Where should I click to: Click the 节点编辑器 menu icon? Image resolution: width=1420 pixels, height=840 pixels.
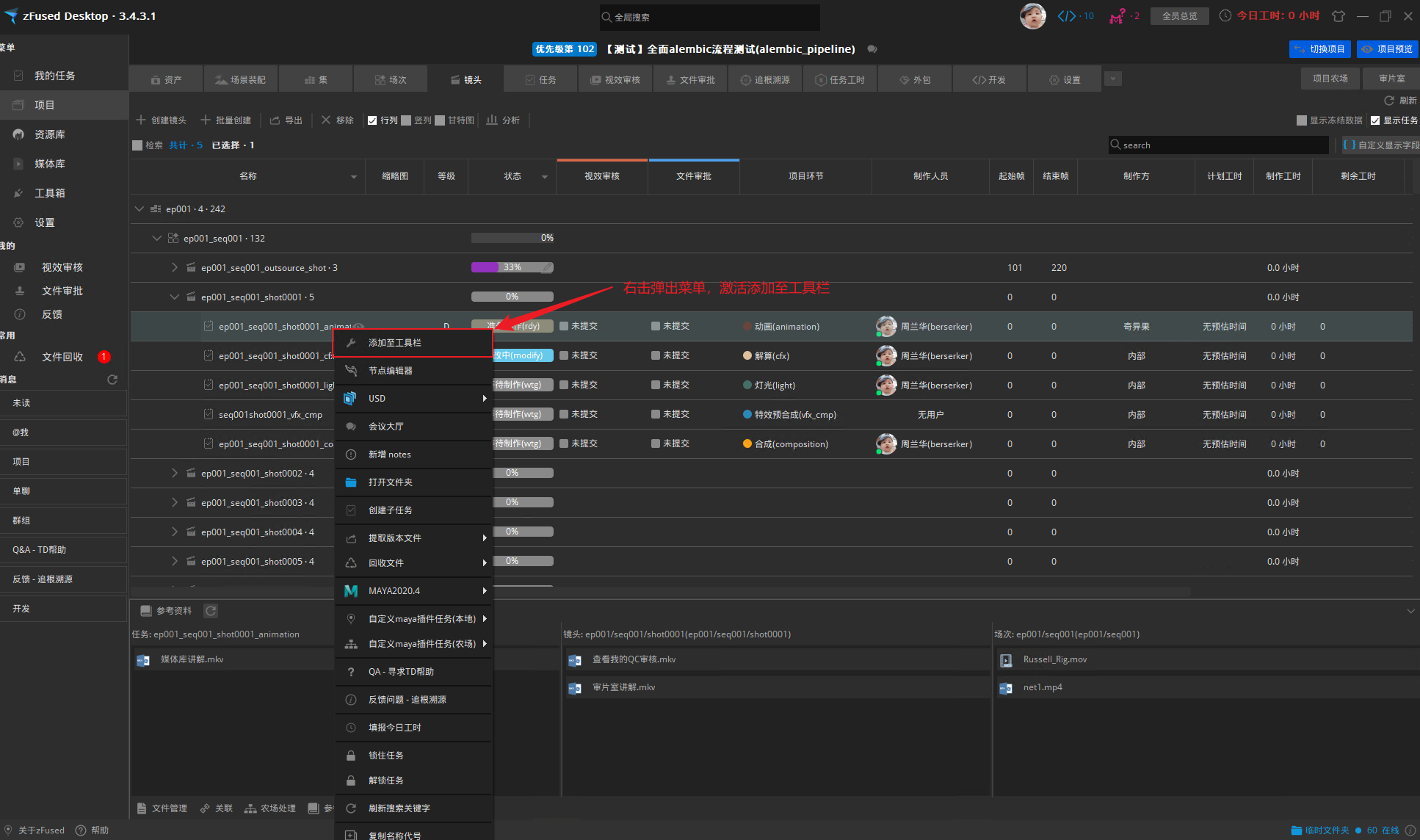pyautogui.click(x=351, y=371)
